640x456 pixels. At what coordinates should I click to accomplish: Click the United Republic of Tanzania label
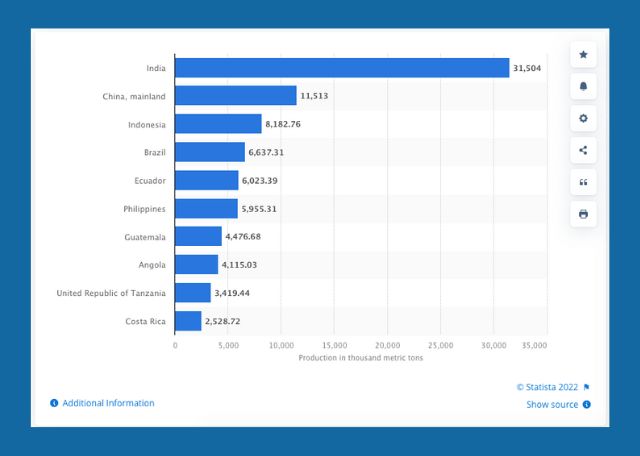click(x=111, y=293)
